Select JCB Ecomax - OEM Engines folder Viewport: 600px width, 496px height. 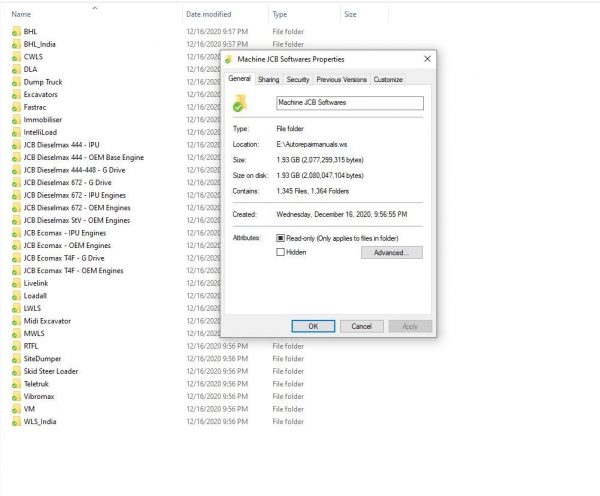click(x=67, y=246)
